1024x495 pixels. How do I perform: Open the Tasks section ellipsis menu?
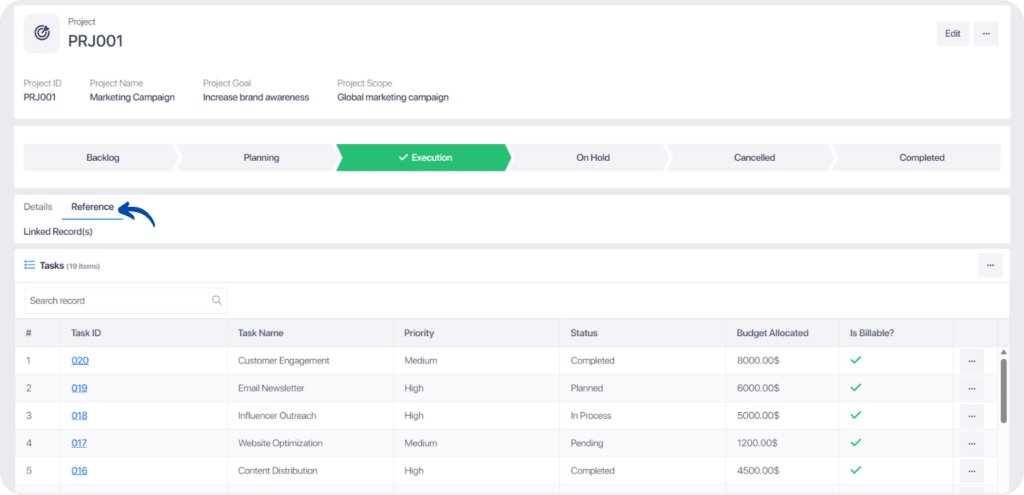tap(990, 265)
